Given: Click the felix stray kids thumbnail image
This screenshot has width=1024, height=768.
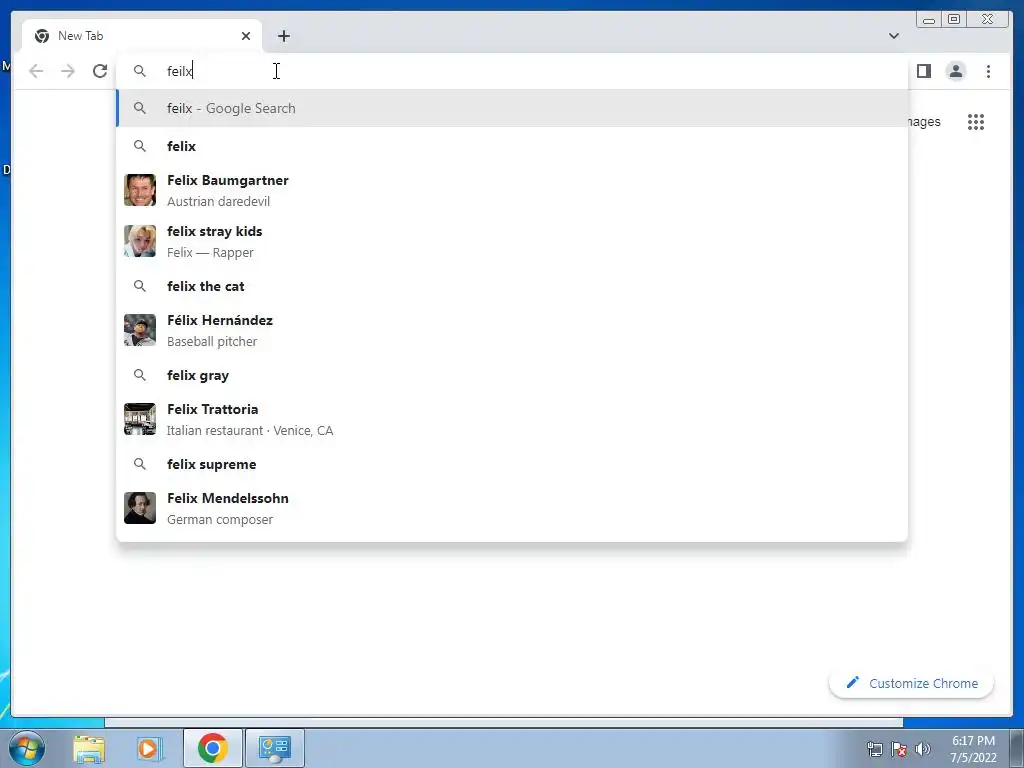Looking at the screenshot, I should (x=140, y=241).
